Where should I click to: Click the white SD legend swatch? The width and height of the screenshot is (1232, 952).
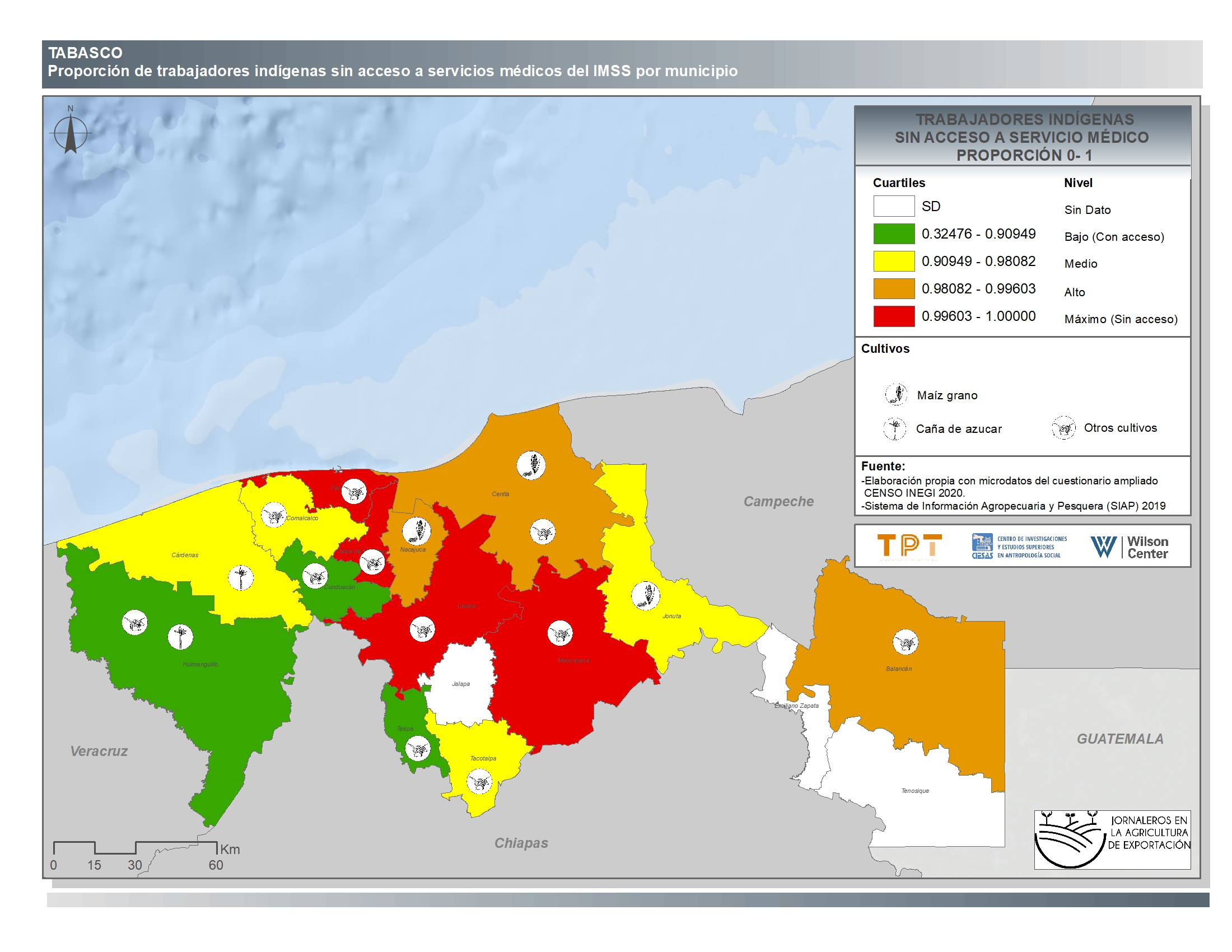pyautogui.click(x=894, y=207)
